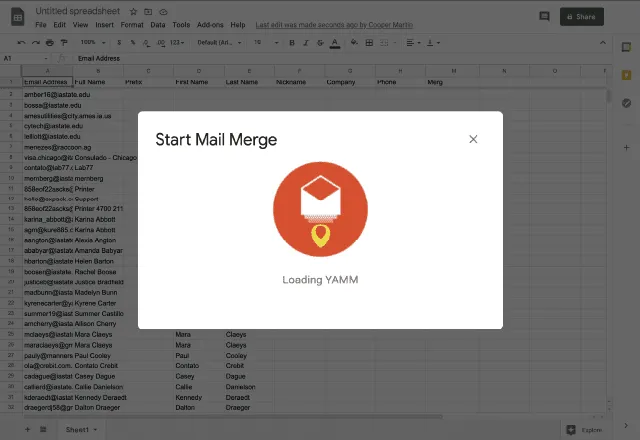The image size is (640, 440).
Task: Click the formula bar showing Email Address
Action: pyautogui.click(x=342, y=58)
